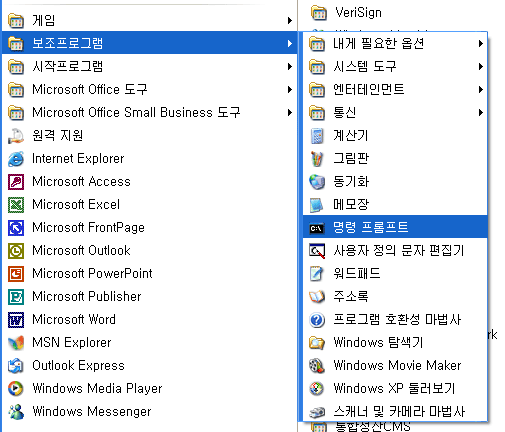The width and height of the screenshot is (505, 432).
Task: Click the 주소록 address book icon
Action: click(317, 297)
